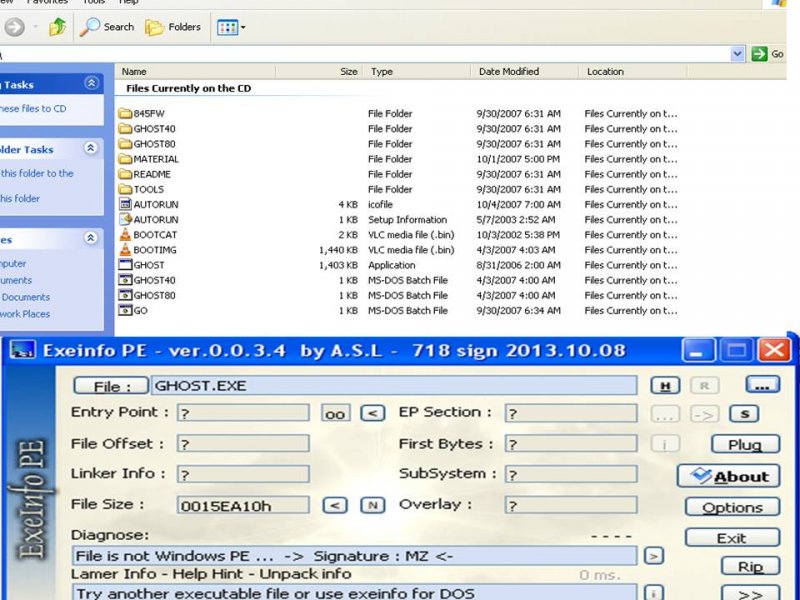Screen dimensions: 800x600
Task: Click the EP Section value field
Action: tap(571, 413)
